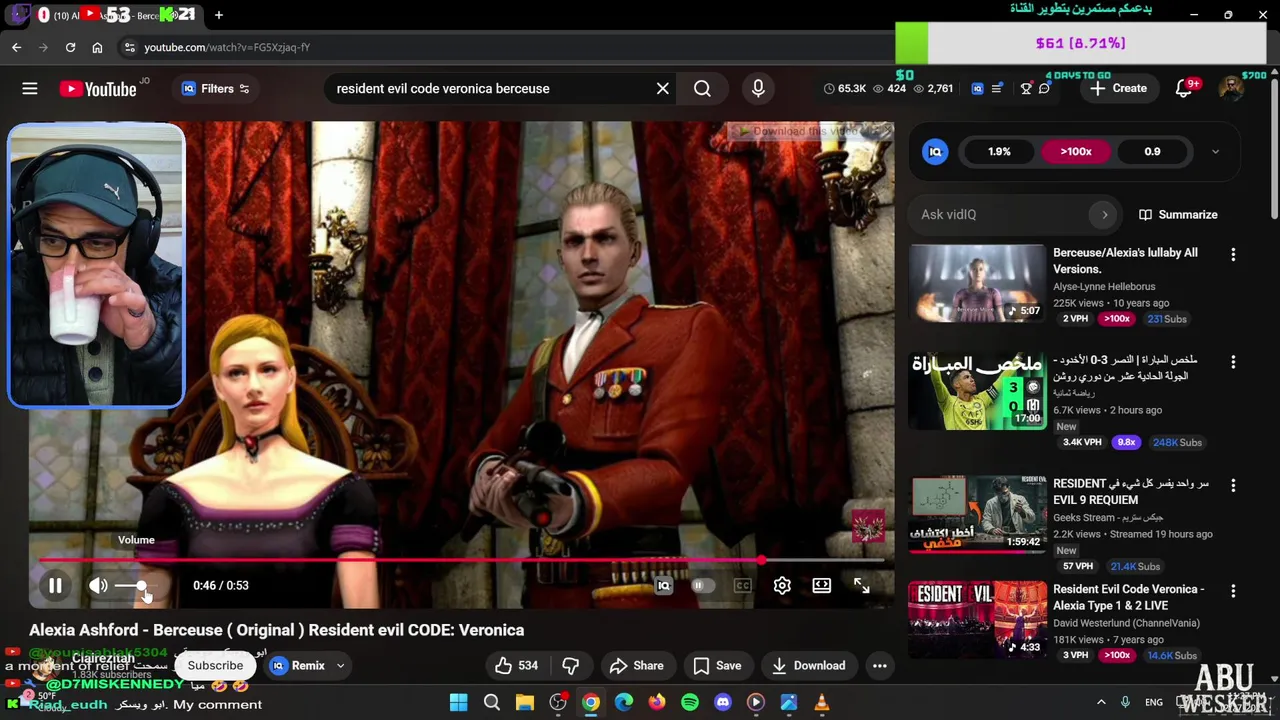Viewport: 1280px width, 720px height.
Task: Download the video
Action: click(x=808, y=666)
